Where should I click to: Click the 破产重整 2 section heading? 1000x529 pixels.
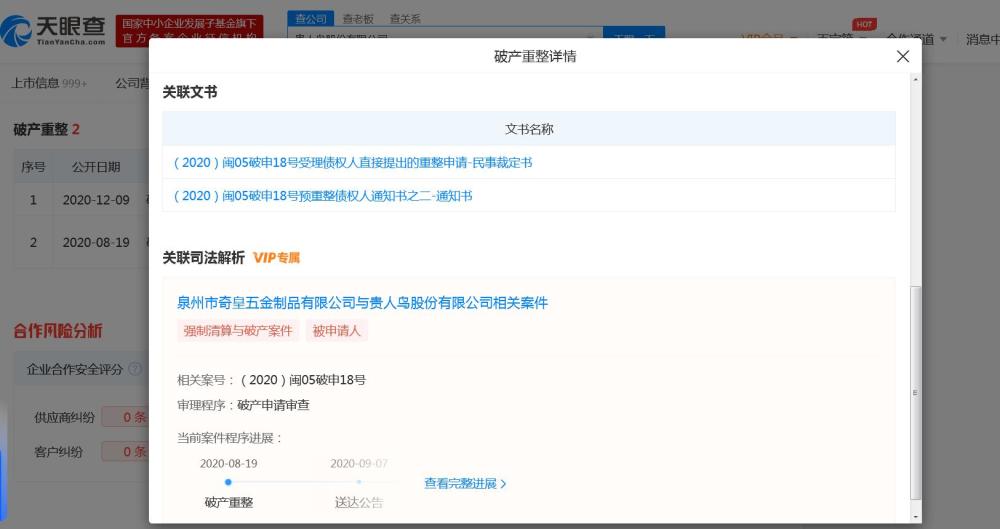[47, 130]
